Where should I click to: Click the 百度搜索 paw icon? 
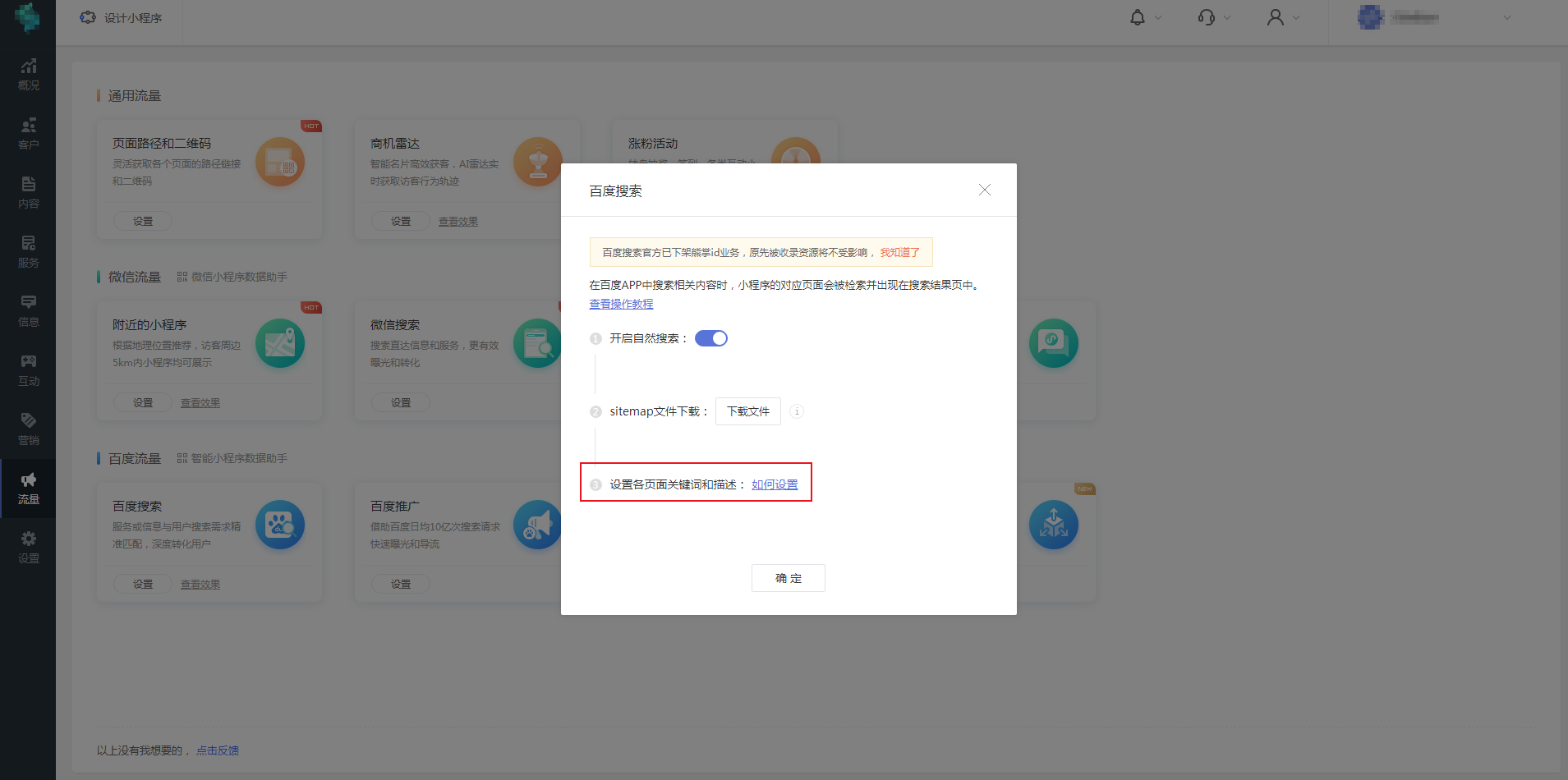pos(280,525)
